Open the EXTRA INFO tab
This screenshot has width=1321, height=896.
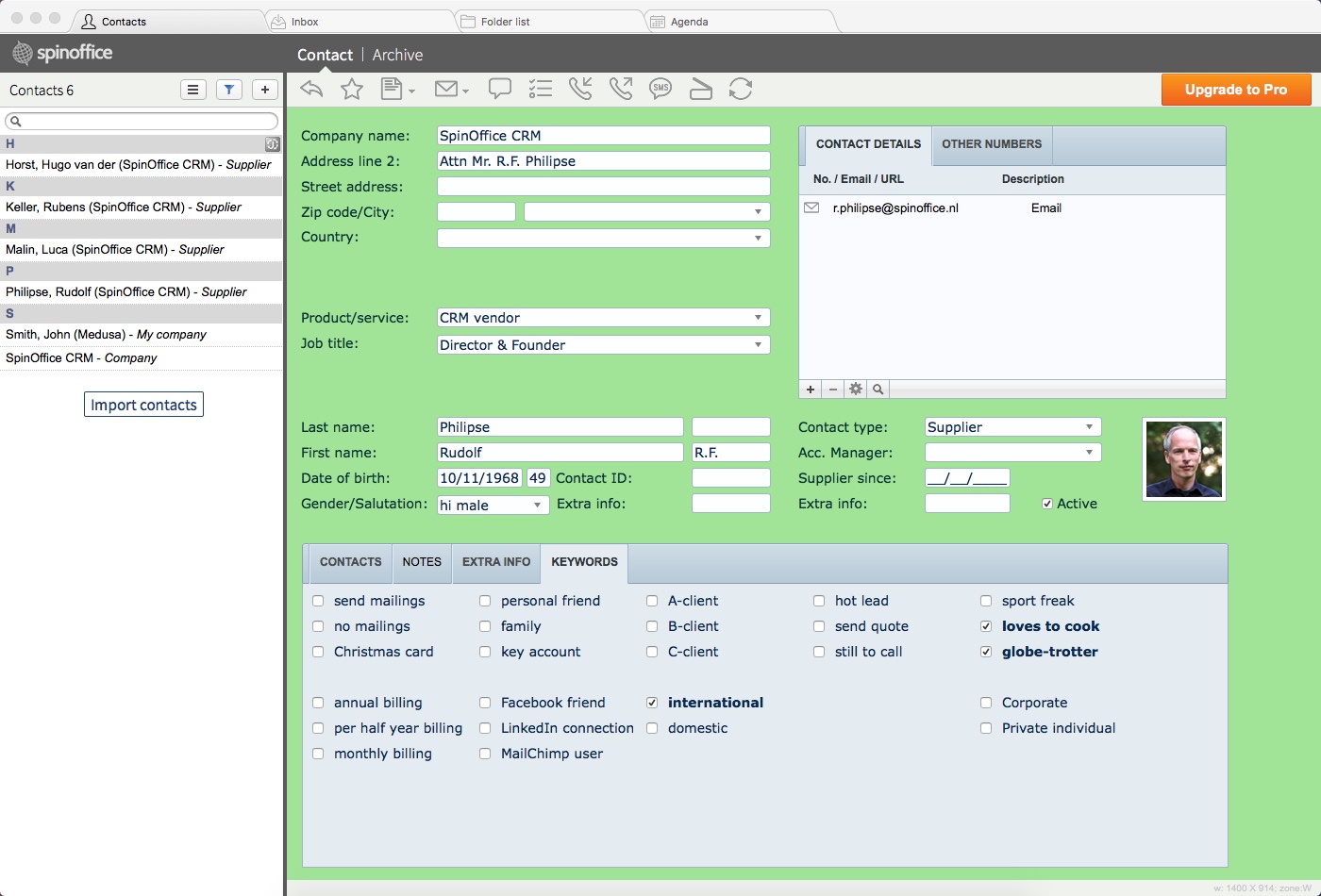tap(496, 562)
